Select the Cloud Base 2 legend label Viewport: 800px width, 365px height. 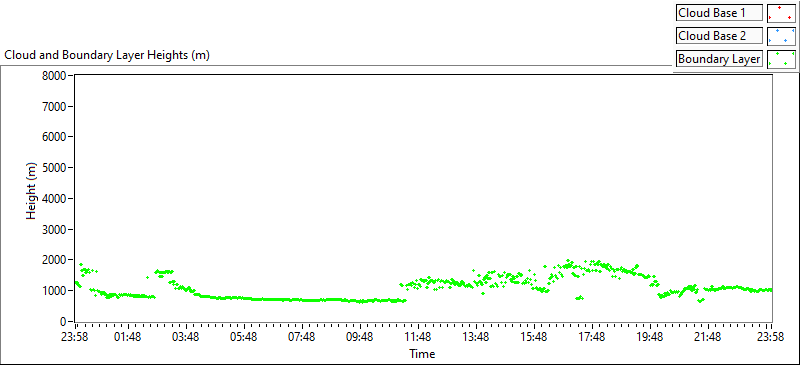pyautogui.click(x=719, y=36)
